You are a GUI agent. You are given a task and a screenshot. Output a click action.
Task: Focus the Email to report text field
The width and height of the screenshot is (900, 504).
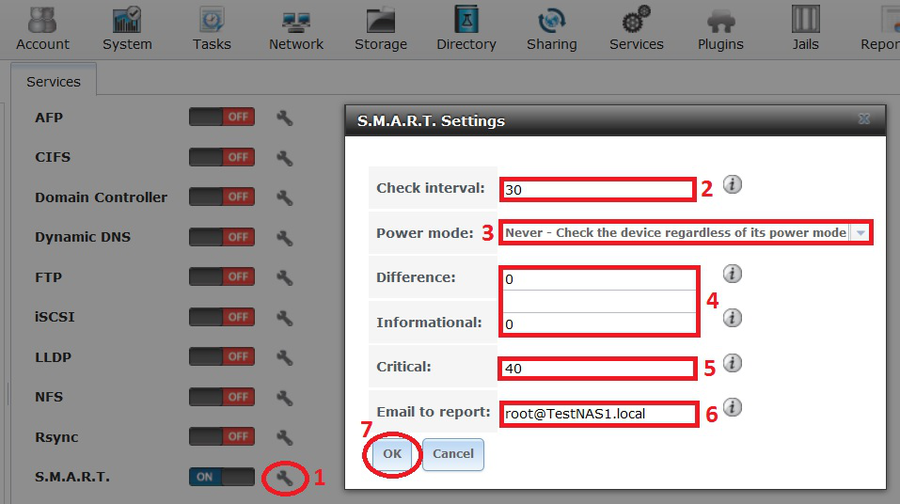(597, 414)
